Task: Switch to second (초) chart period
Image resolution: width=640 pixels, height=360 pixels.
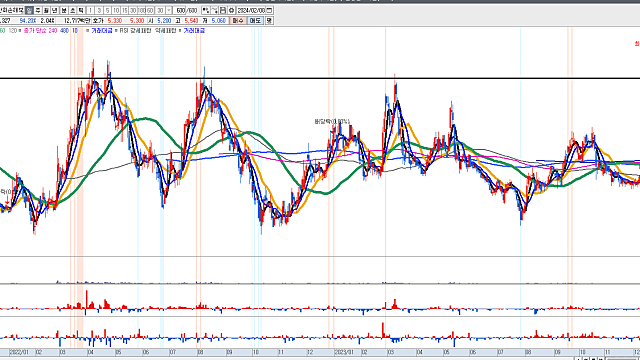Action: coord(72,11)
